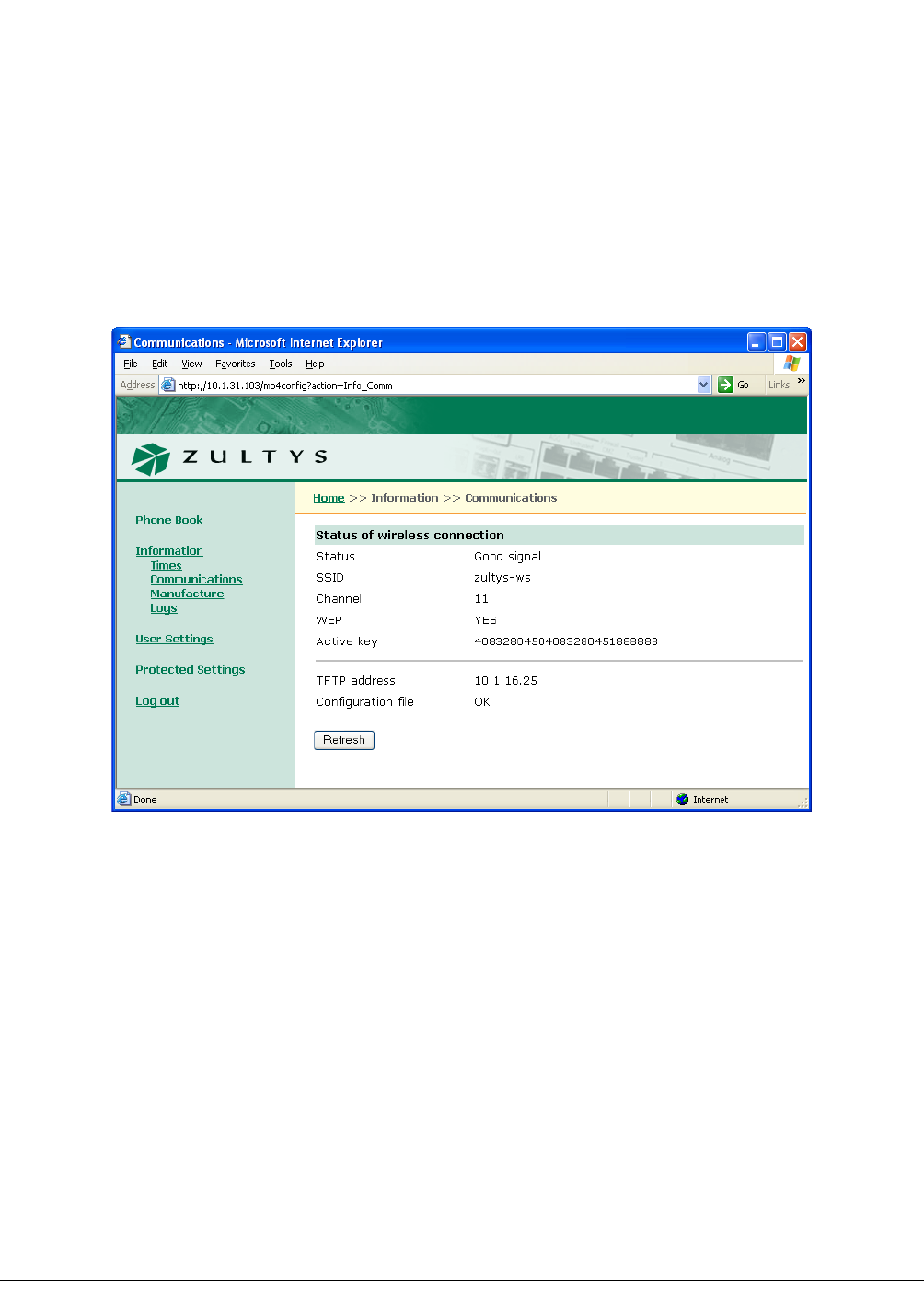Open the Manufacture link
This screenshot has width=924, height=1304.
click(187, 594)
